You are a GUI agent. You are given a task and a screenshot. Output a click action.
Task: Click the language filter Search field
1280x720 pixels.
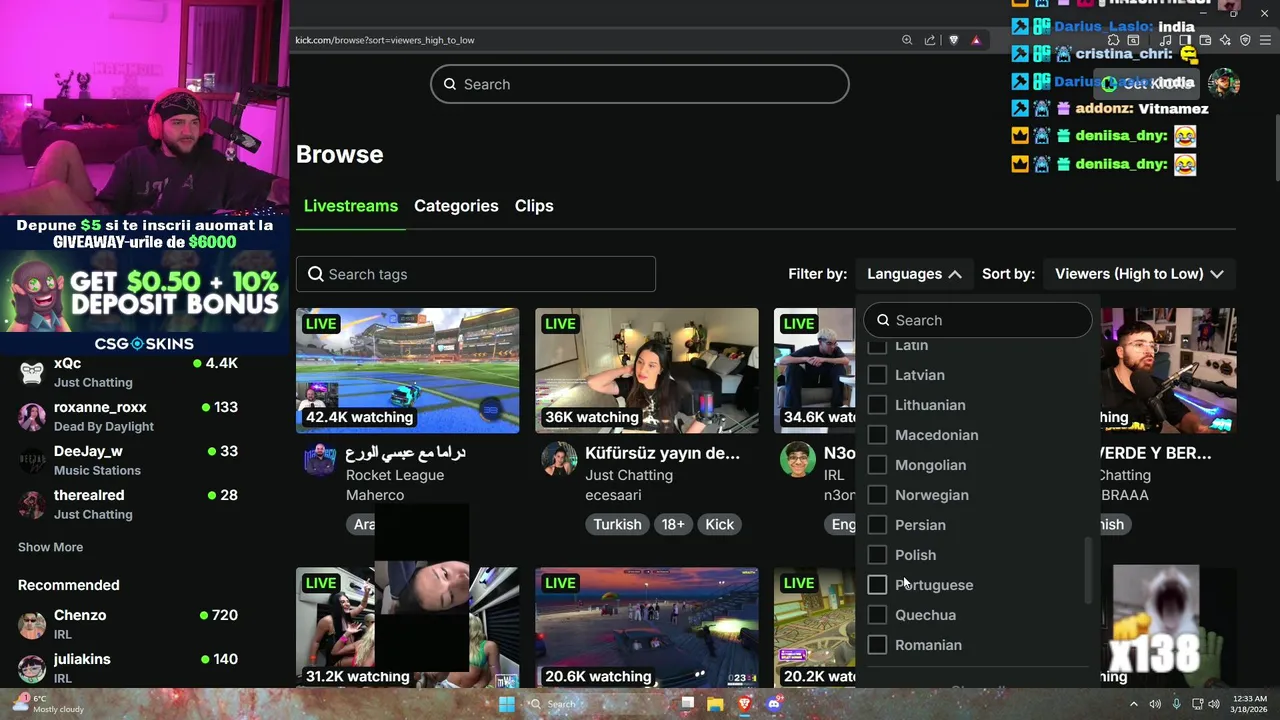(x=978, y=320)
